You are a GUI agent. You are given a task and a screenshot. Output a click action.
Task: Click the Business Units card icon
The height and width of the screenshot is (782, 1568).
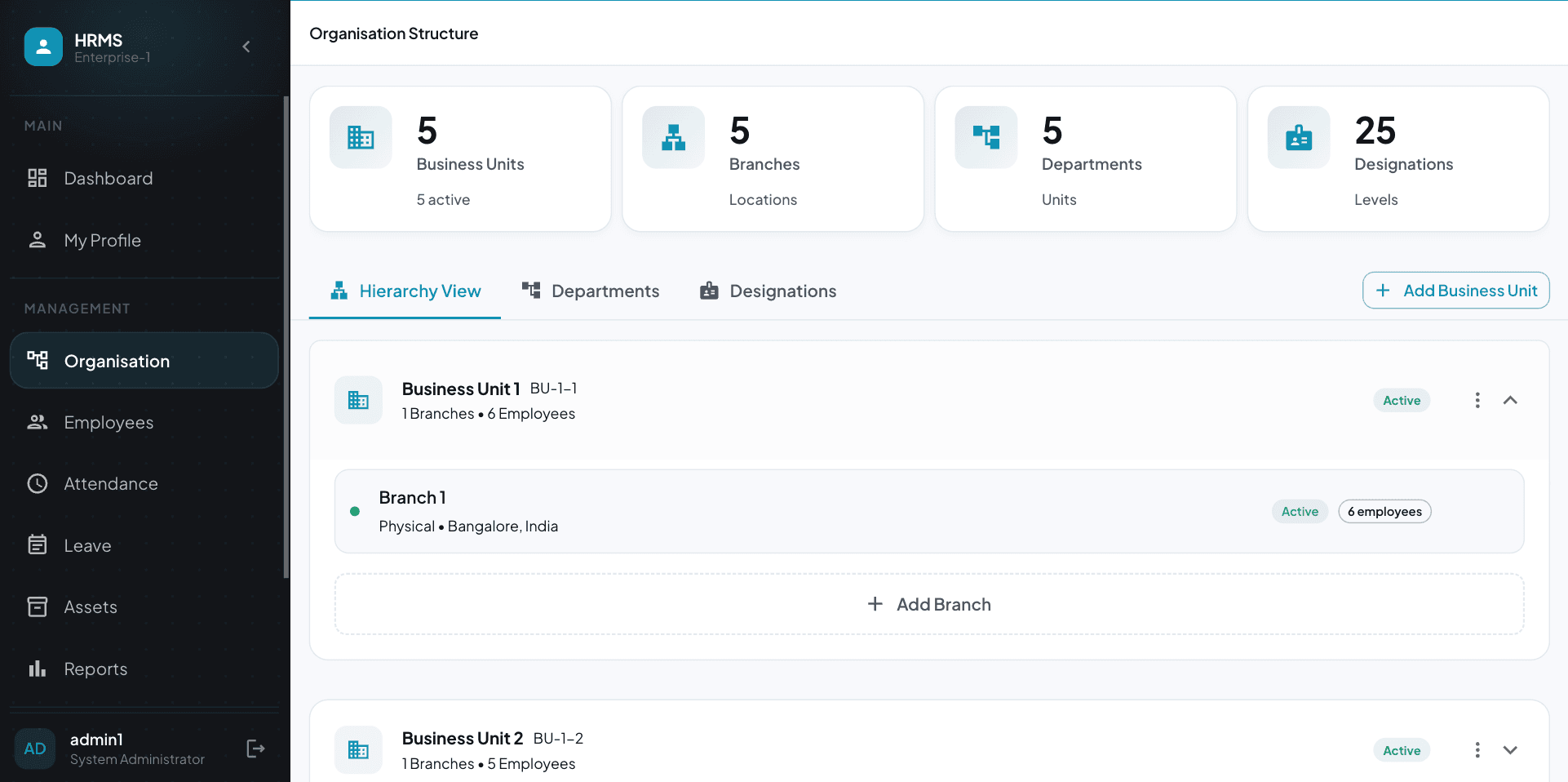tap(361, 137)
